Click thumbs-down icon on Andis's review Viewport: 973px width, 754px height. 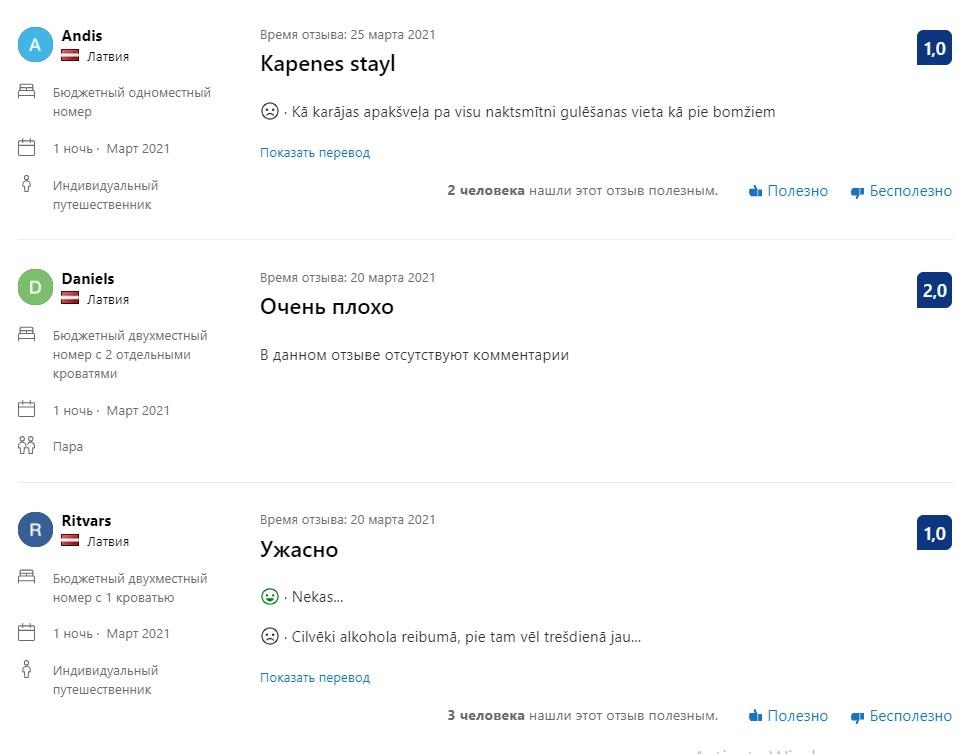(857, 192)
